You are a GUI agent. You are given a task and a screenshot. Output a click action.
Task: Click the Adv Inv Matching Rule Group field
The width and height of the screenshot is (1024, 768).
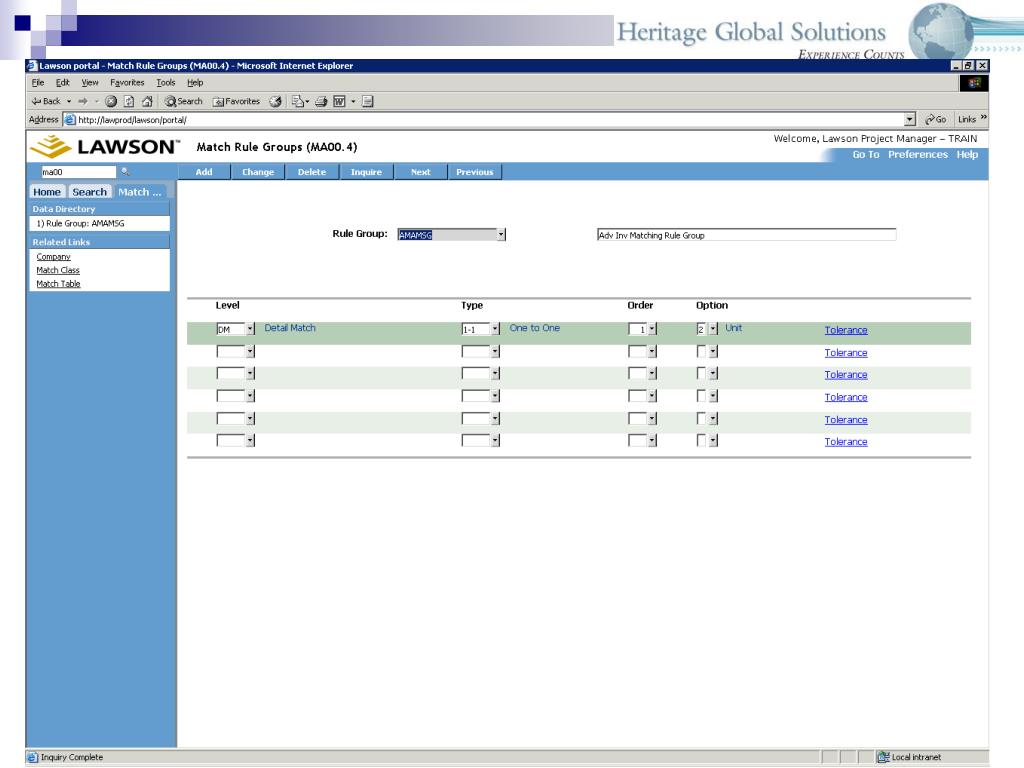[746, 235]
